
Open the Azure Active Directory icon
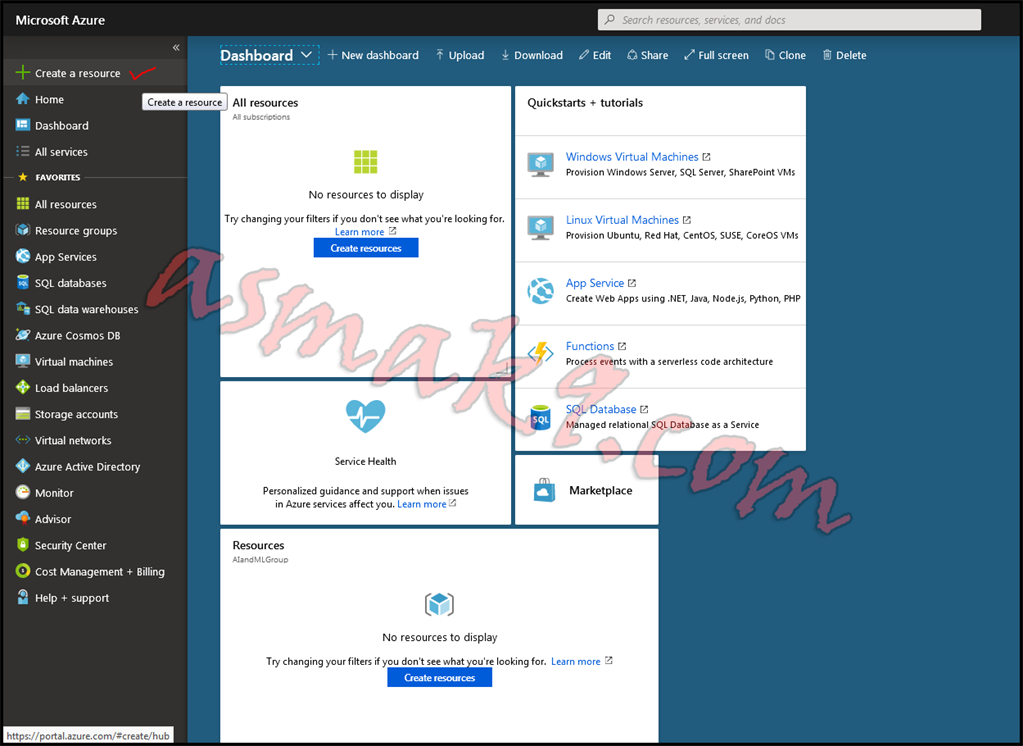point(23,466)
